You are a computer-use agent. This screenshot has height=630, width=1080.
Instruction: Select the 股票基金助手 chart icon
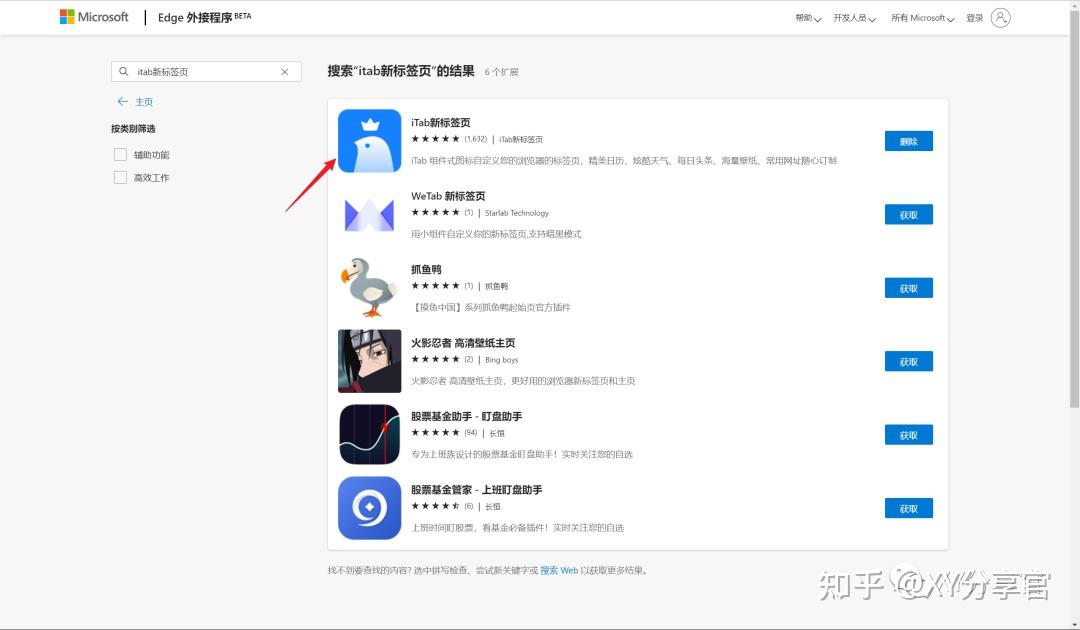tap(369, 434)
